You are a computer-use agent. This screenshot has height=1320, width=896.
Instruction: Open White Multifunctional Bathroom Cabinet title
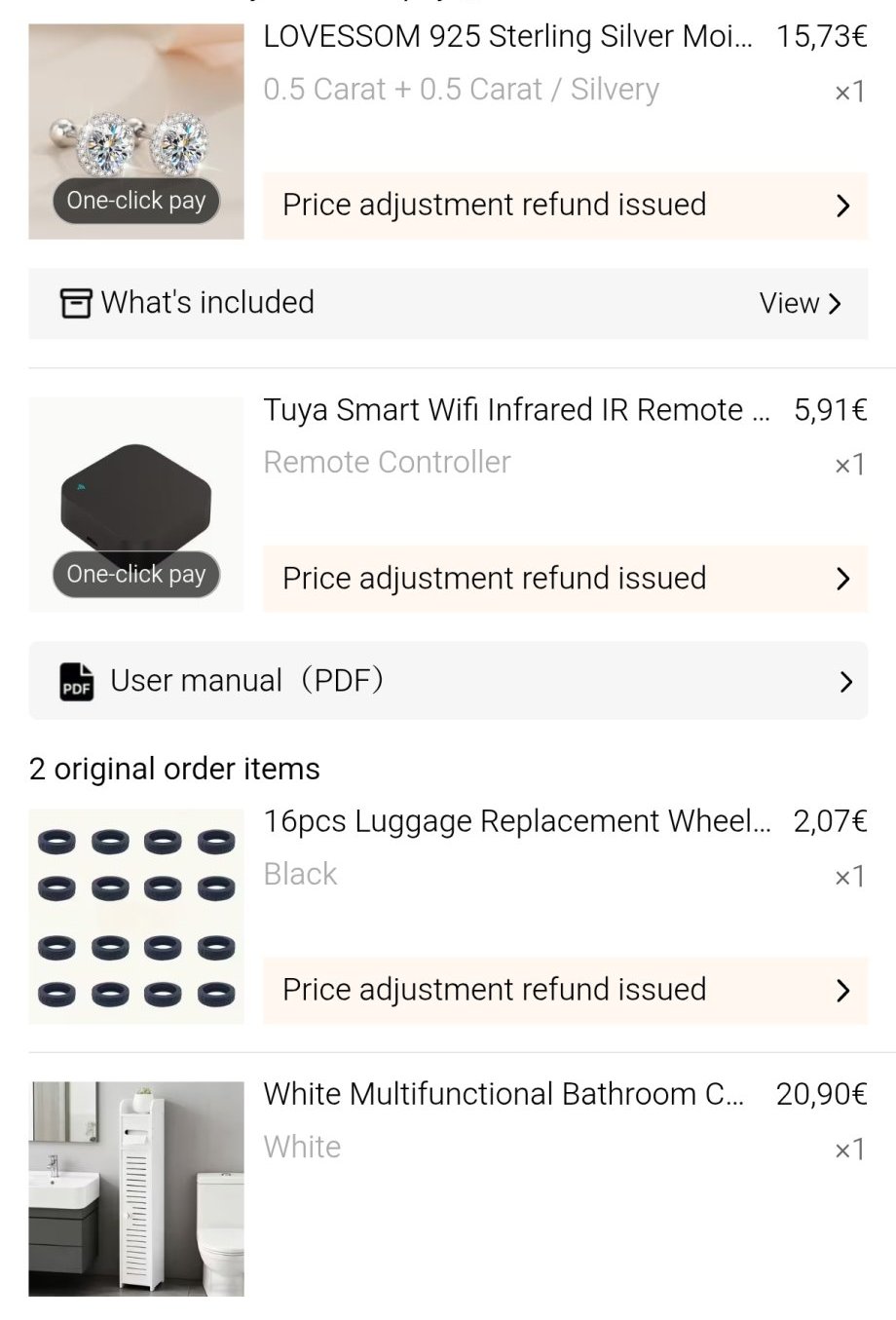pos(503,1095)
